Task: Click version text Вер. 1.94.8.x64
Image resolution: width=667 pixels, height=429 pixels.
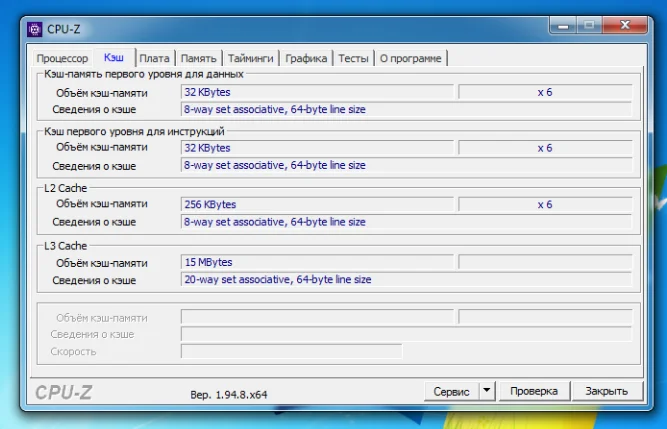Action: pyautogui.click(x=228, y=395)
